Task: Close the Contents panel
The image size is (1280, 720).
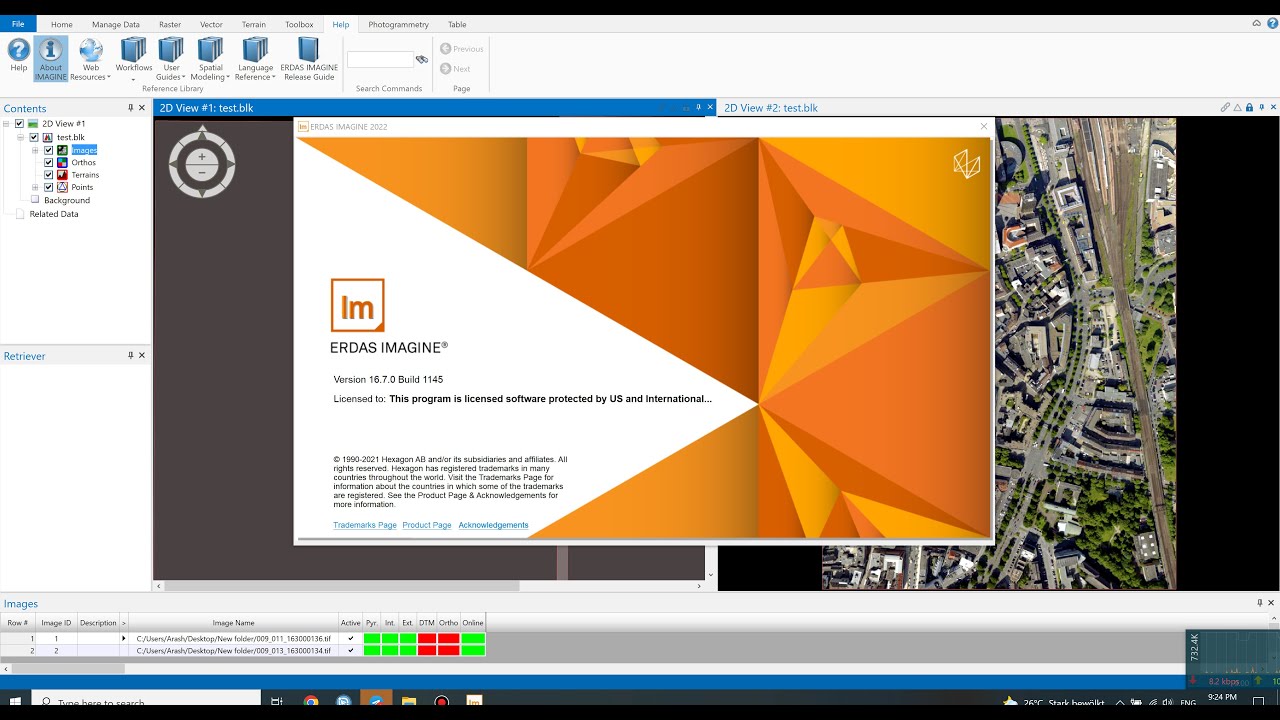Action: click(x=142, y=108)
